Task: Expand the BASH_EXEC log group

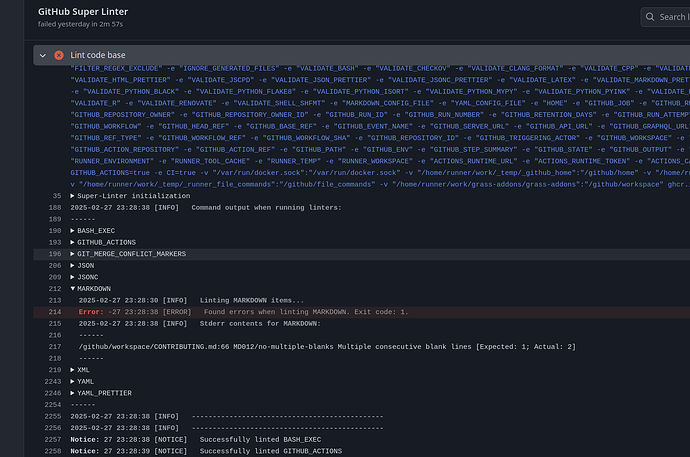Action: click(92, 230)
